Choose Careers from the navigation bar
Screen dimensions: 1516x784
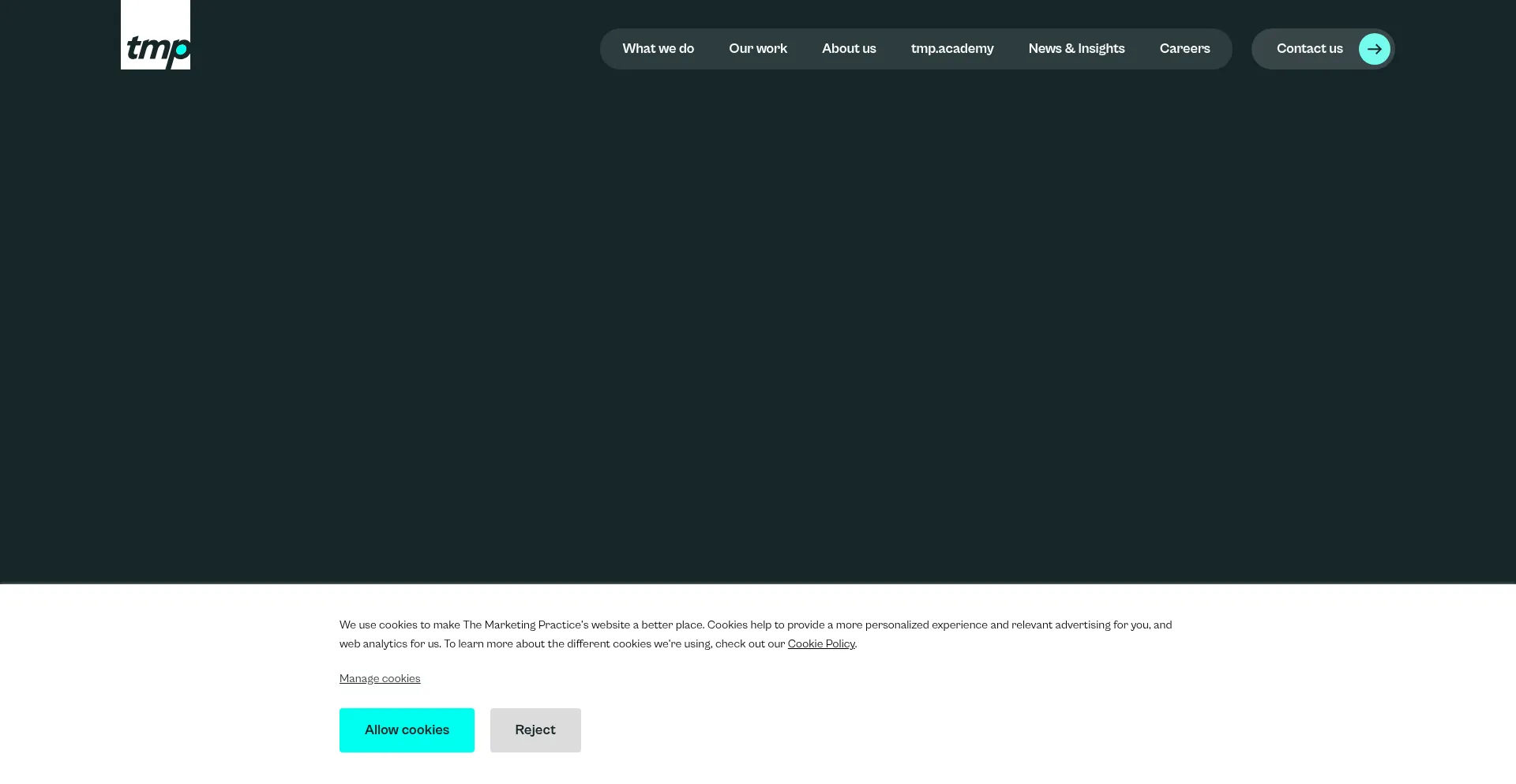pyautogui.click(x=1184, y=48)
